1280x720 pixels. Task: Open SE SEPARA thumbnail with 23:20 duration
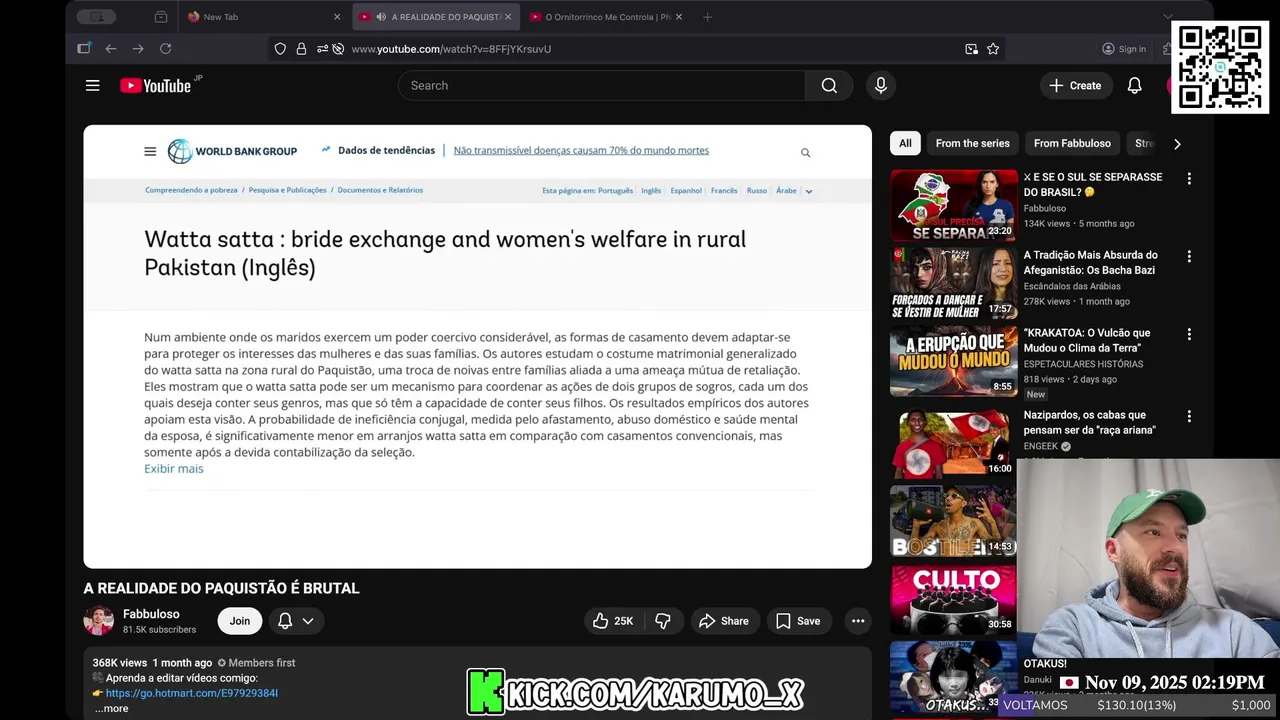(953, 206)
